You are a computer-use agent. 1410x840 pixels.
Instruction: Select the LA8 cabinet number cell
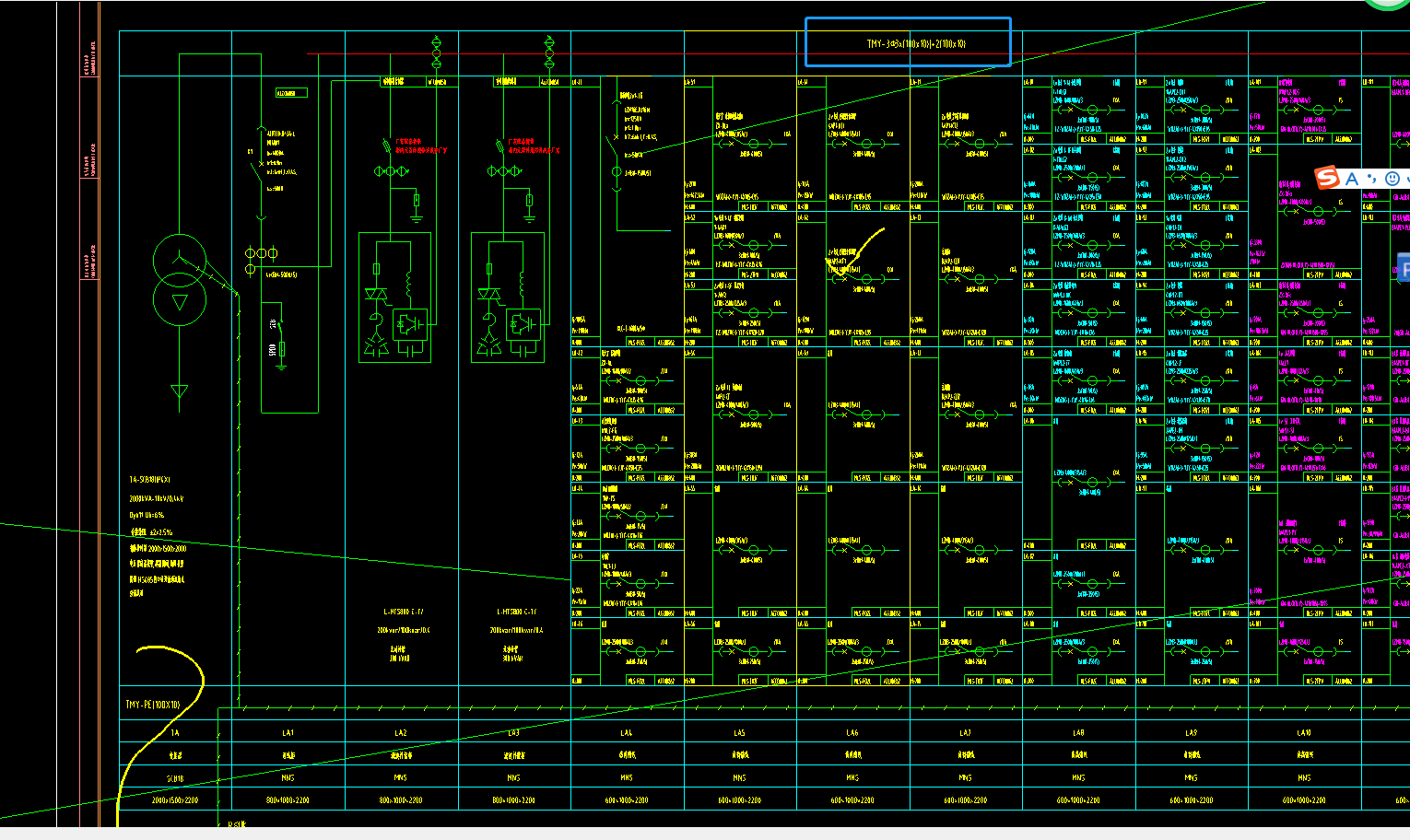1078,733
